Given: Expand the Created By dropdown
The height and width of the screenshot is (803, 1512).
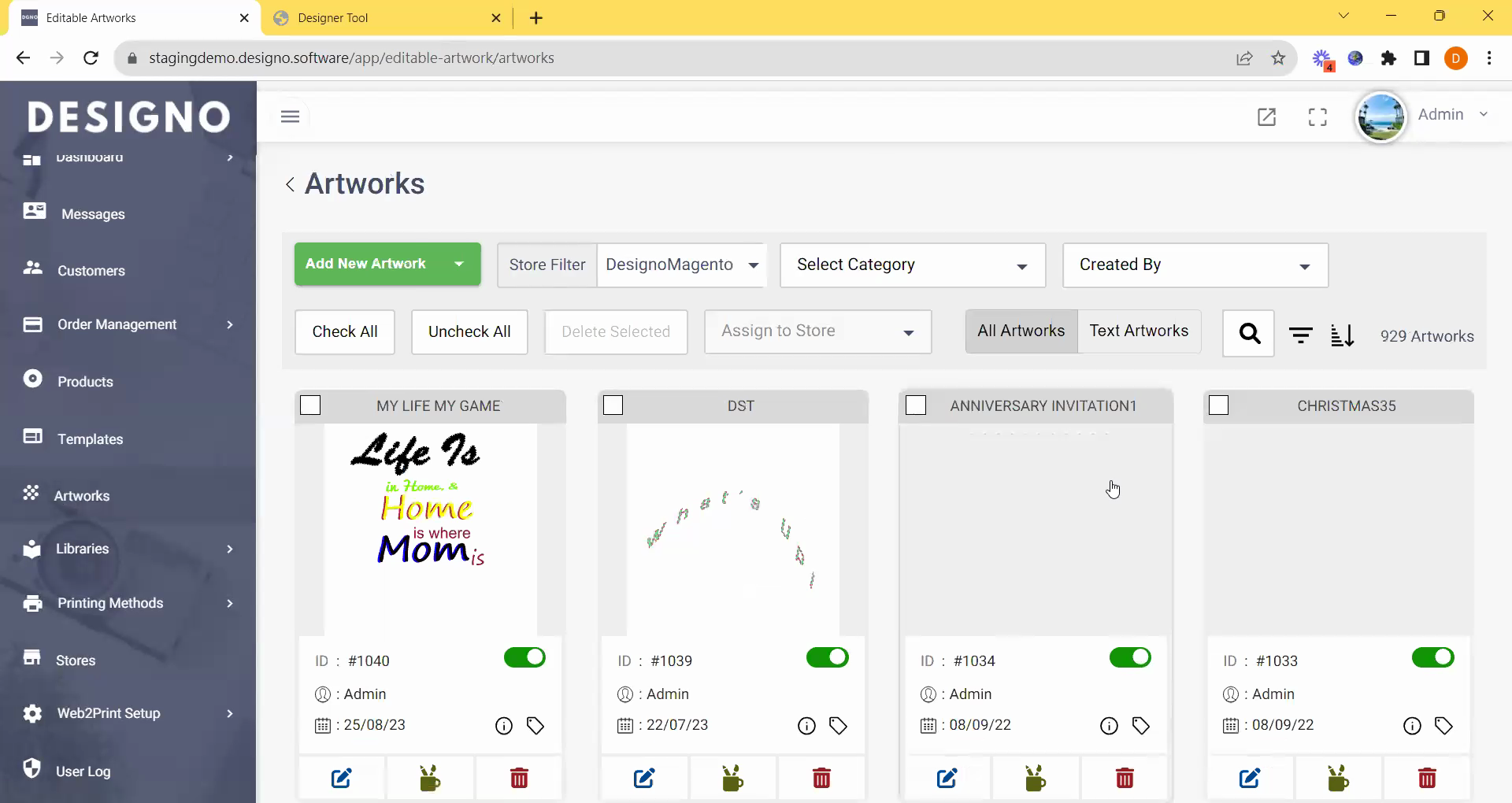Looking at the screenshot, I should (x=1195, y=265).
